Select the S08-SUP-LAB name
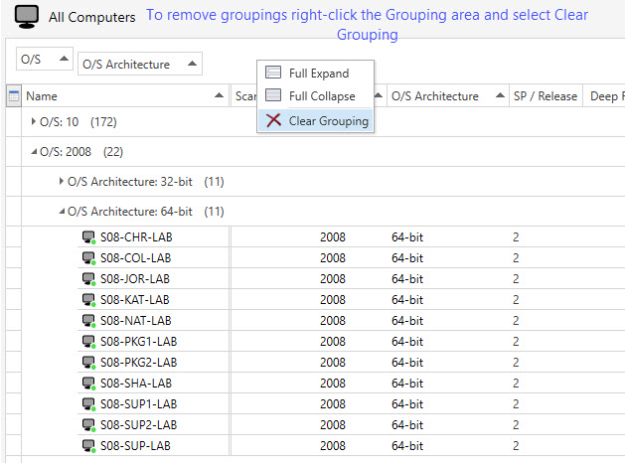 pos(135,446)
